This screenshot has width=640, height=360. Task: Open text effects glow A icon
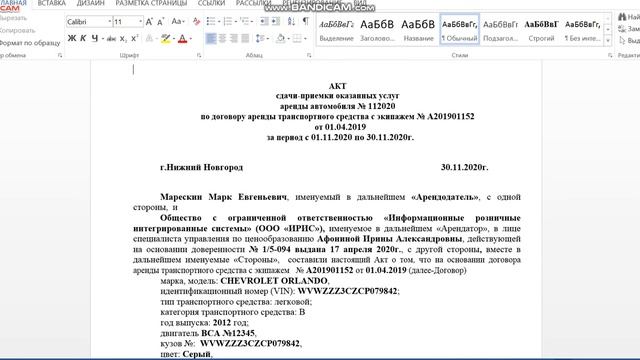(149, 39)
